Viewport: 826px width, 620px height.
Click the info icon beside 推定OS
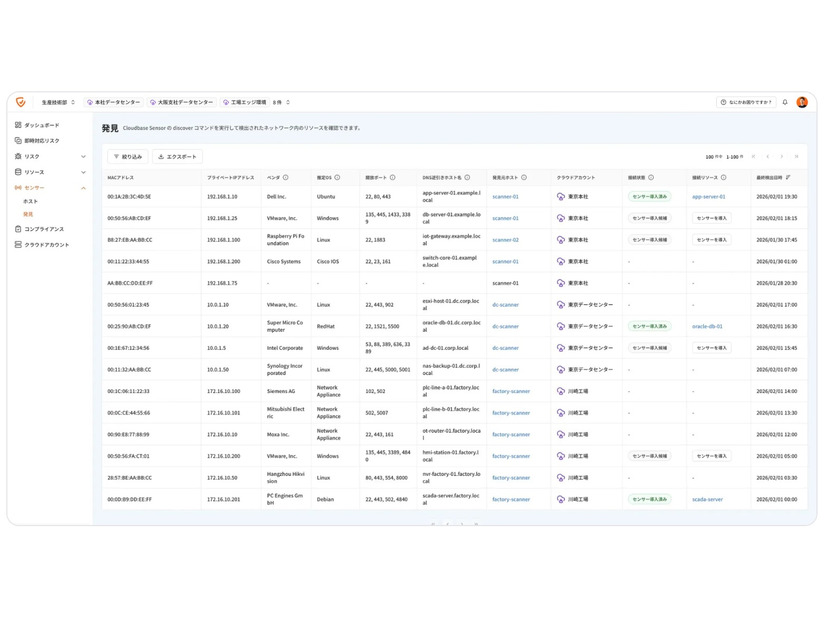click(x=338, y=177)
